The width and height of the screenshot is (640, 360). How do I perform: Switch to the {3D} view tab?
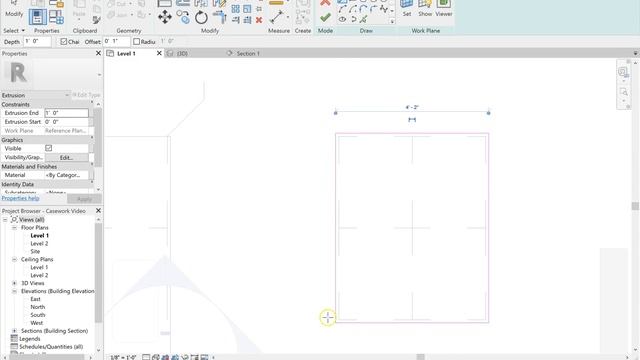point(182,53)
